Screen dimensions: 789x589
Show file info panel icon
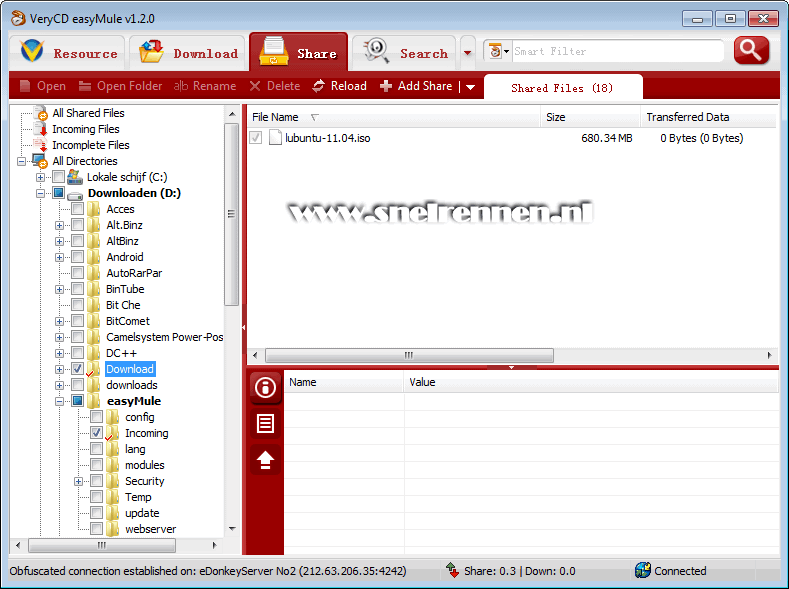point(265,388)
